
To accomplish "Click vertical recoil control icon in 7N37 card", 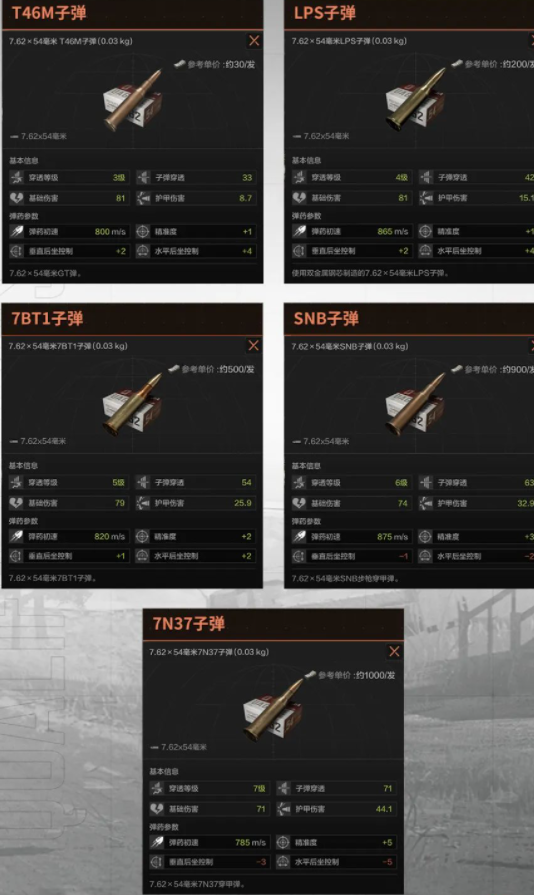I will (x=156, y=861).
